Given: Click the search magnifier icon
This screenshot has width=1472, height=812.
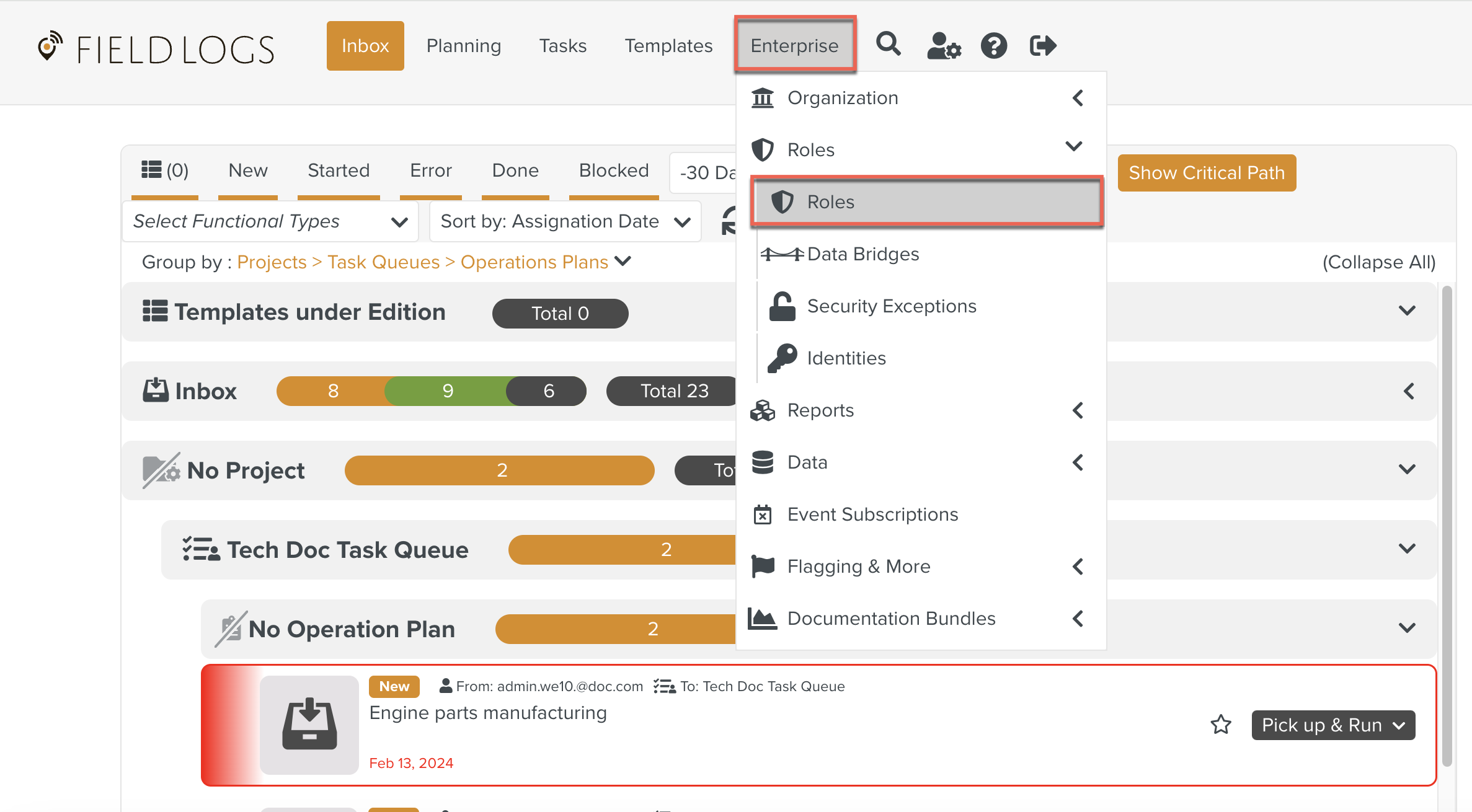Looking at the screenshot, I should tap(888, 45).
